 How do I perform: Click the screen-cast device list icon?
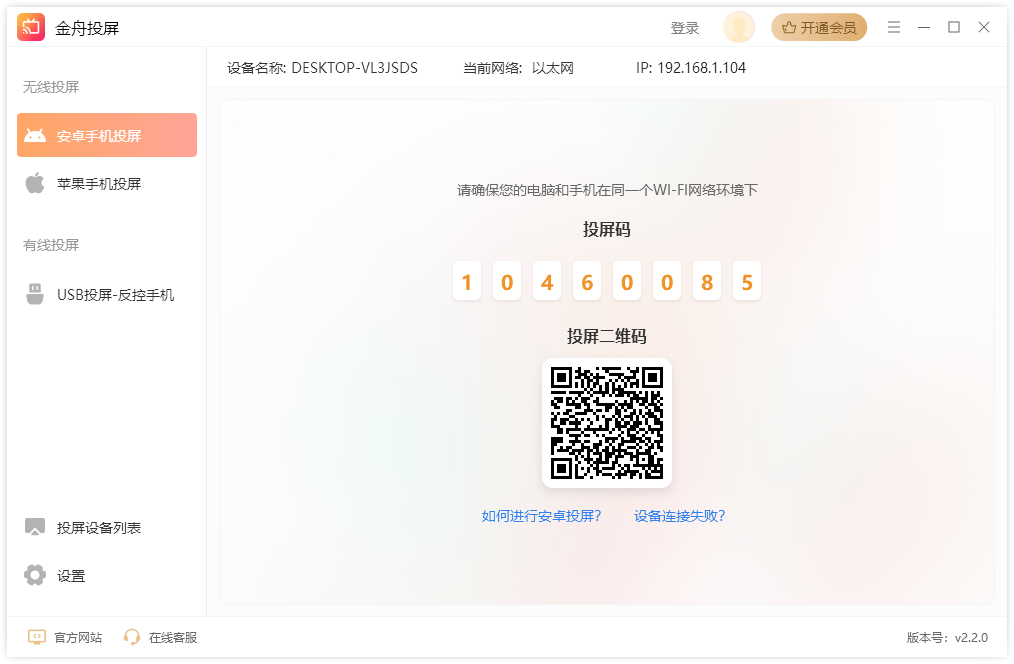(x=35, y=528)
